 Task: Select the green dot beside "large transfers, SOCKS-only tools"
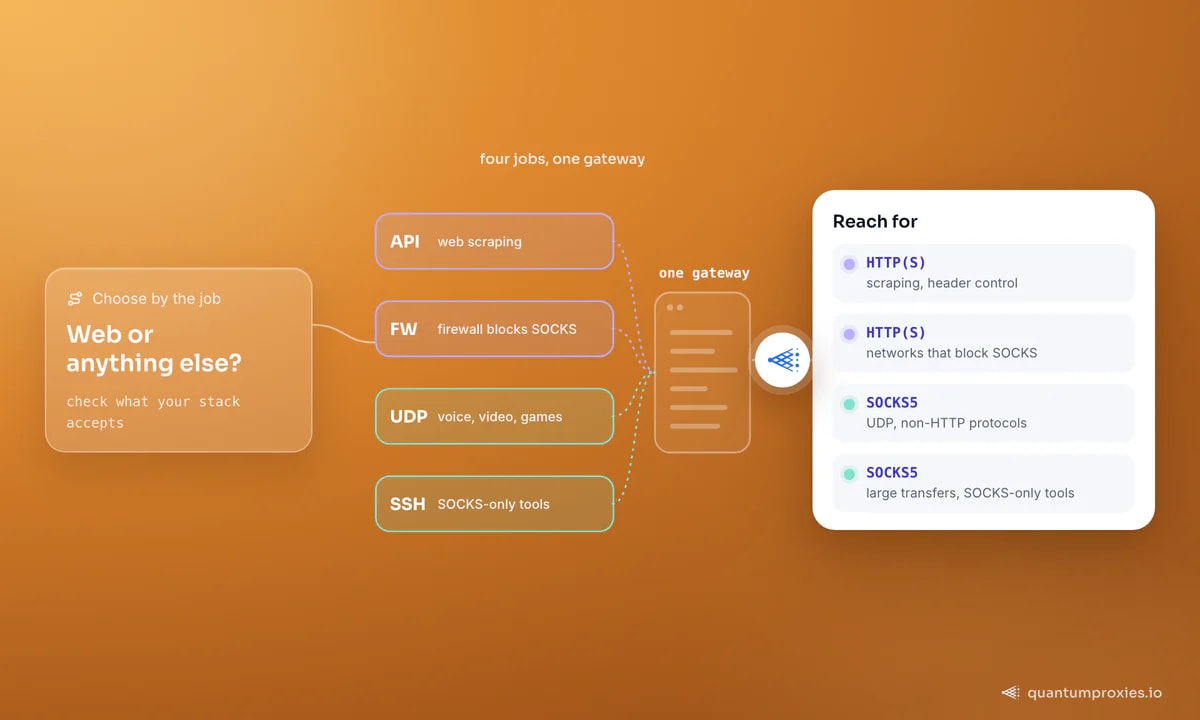coord(849,474)
